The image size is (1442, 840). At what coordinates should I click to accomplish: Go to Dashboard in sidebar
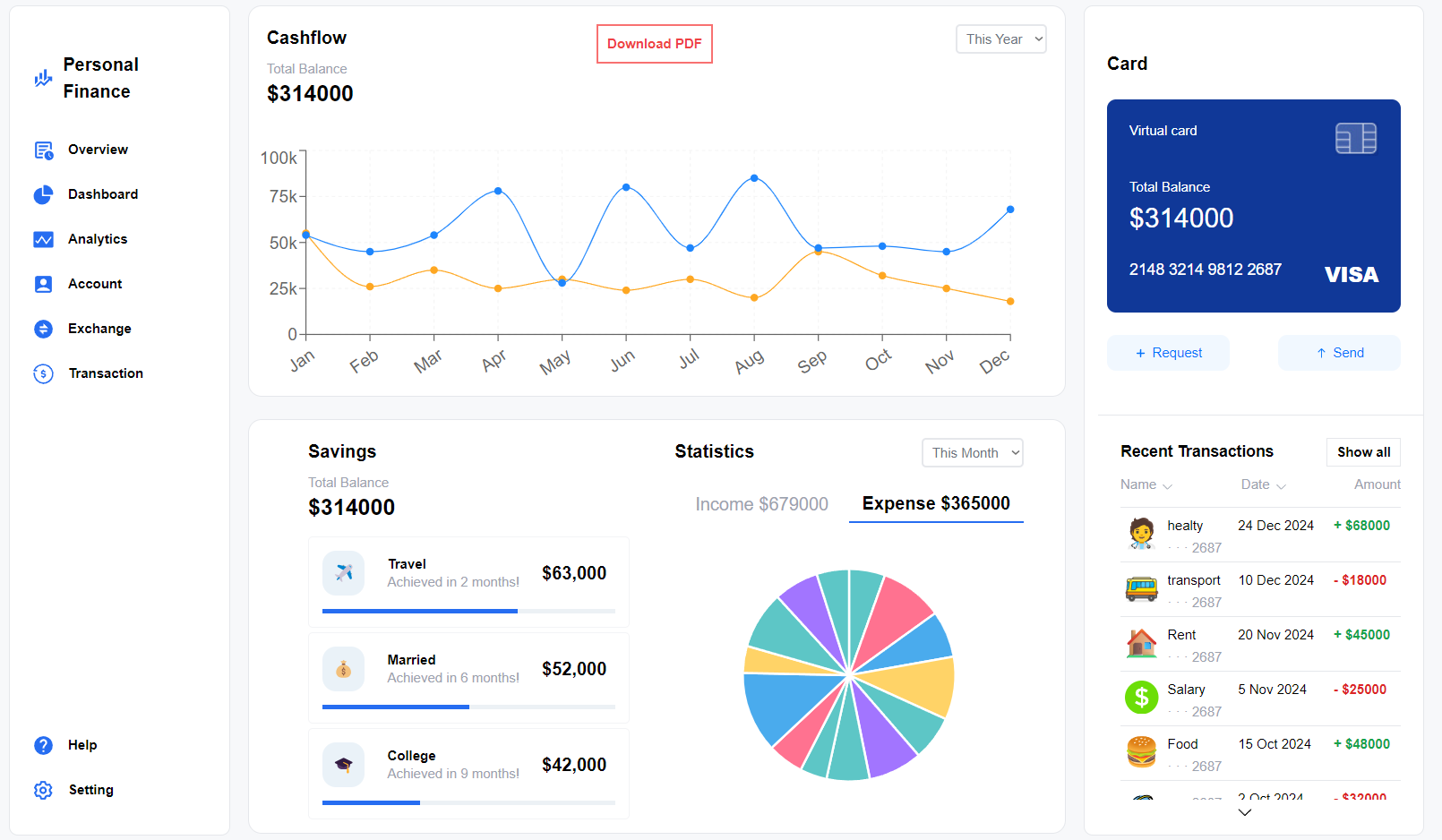[x=103, y=194]
